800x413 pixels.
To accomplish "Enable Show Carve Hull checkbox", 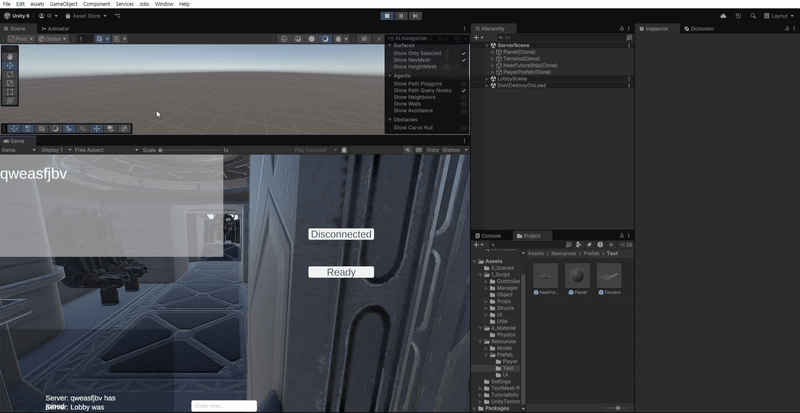I will pyautogui.click(x=464, y=128).
